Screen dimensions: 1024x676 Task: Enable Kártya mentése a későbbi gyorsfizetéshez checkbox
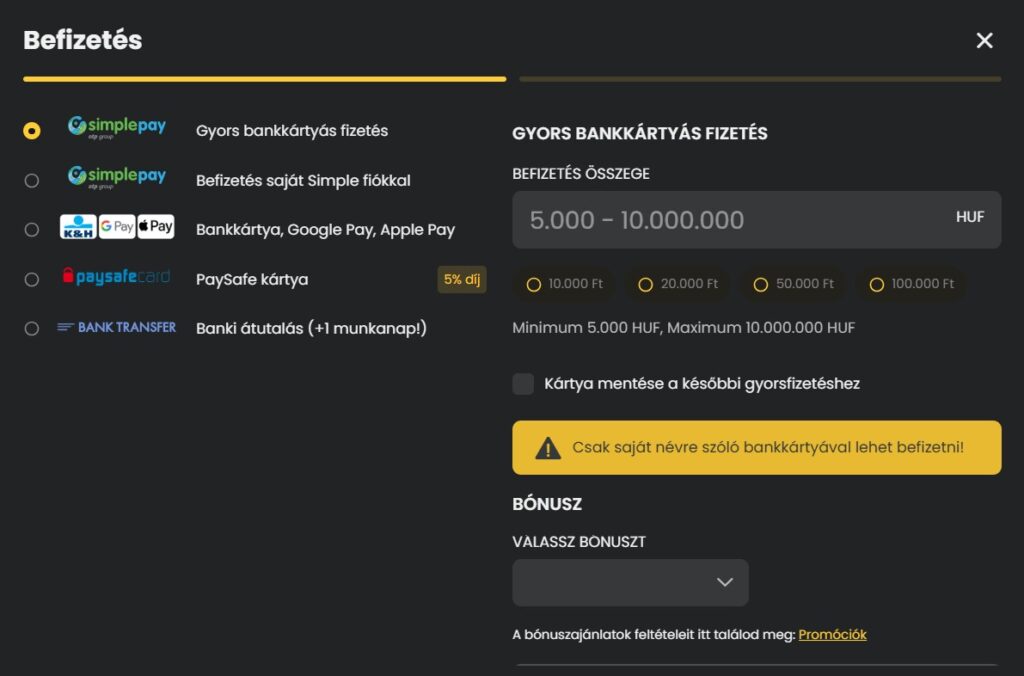coord(523,384)
